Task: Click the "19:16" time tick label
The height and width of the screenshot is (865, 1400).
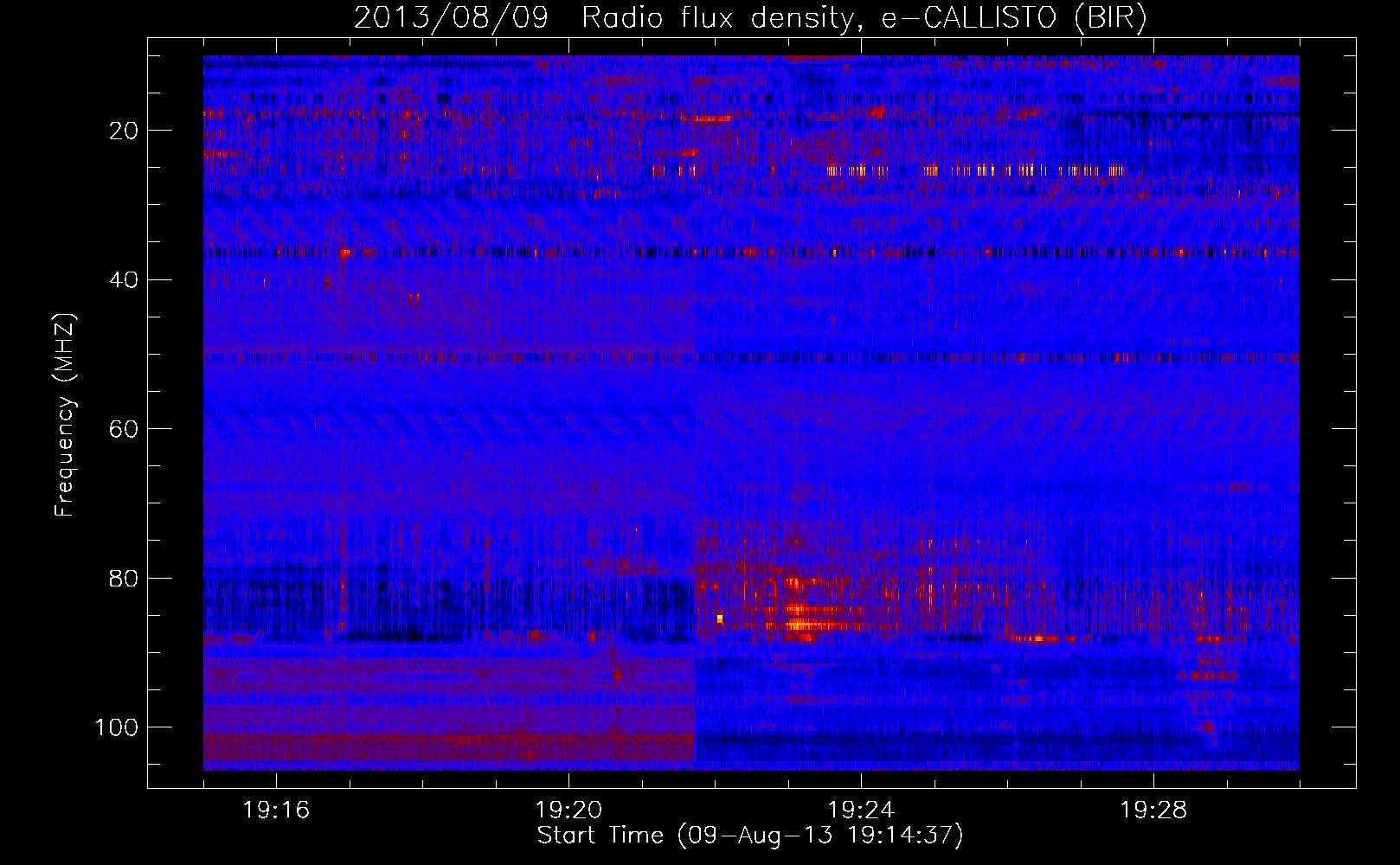Action: coord(276,811)
